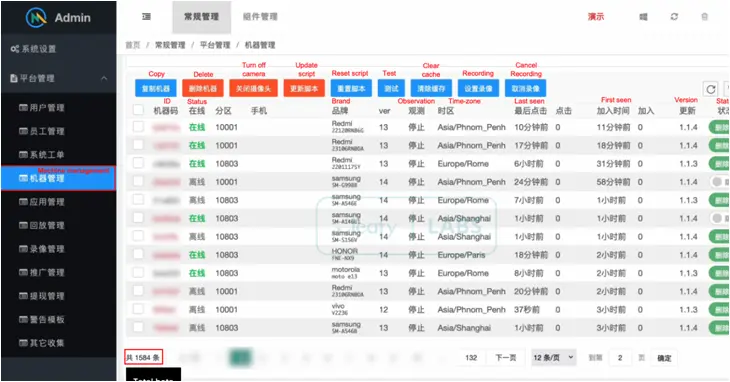The height and width of the screenshot is (382, 730).
Task: Collapse the 平台管理 sidebar section
Action: point(59,78)
